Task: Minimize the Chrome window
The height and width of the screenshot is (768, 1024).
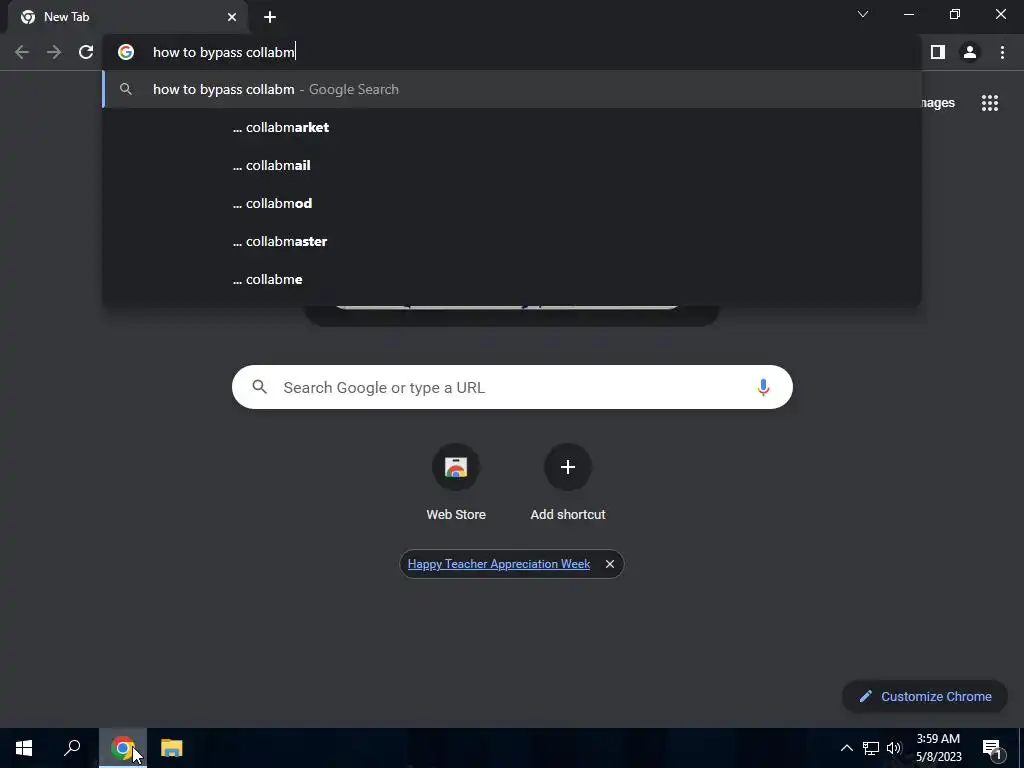Action: pyautogui.click(x=908, y=14)
